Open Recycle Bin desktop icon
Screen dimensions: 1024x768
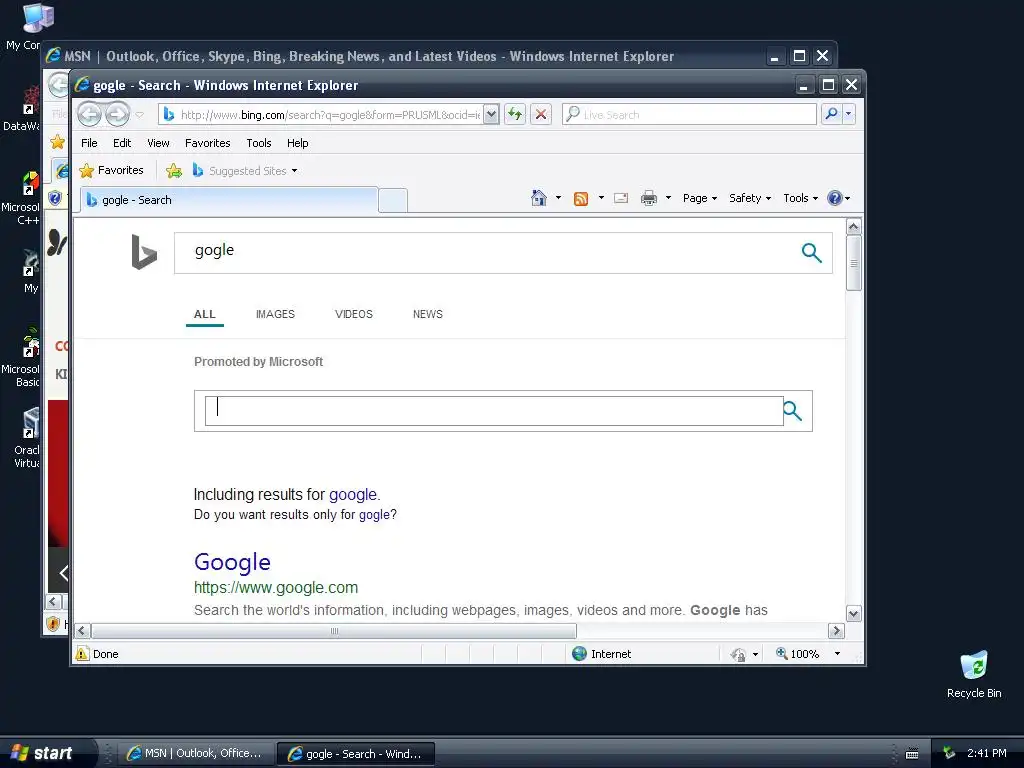974,674
